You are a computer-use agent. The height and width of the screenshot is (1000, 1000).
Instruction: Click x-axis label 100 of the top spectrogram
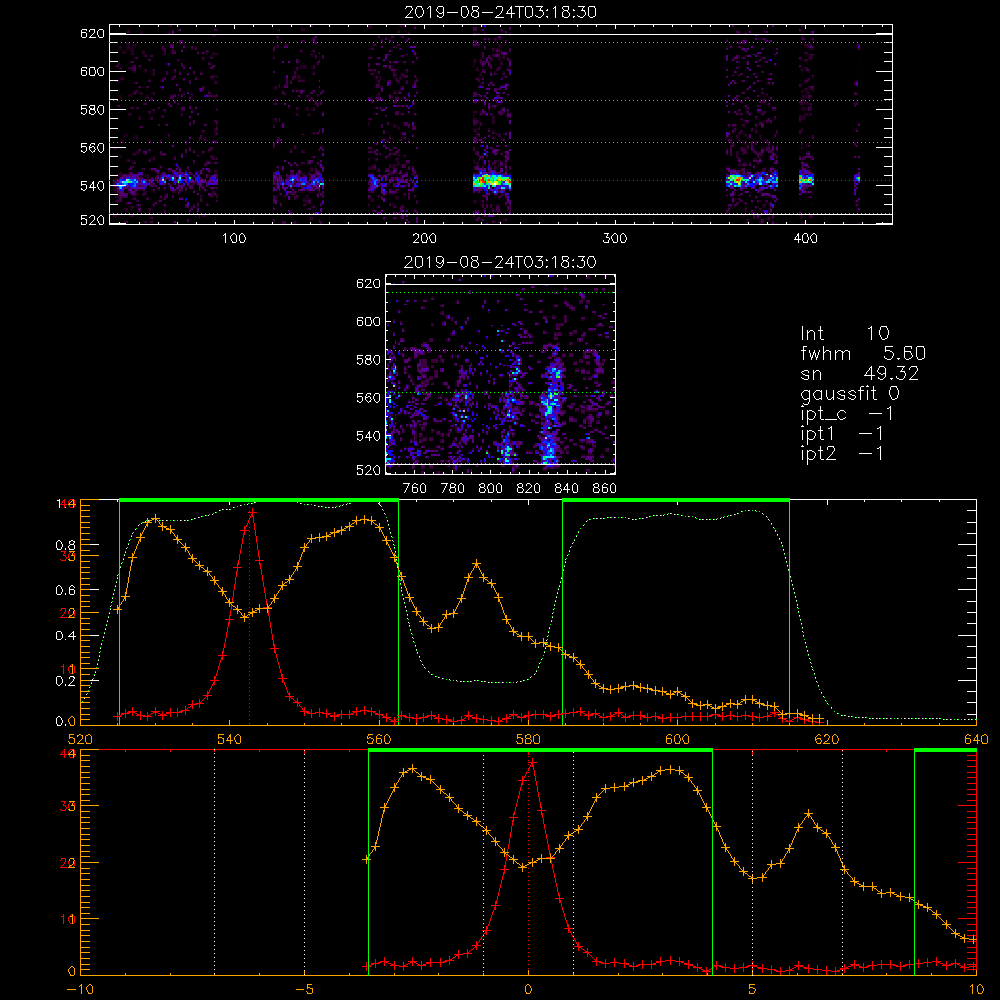click(234, 239)
